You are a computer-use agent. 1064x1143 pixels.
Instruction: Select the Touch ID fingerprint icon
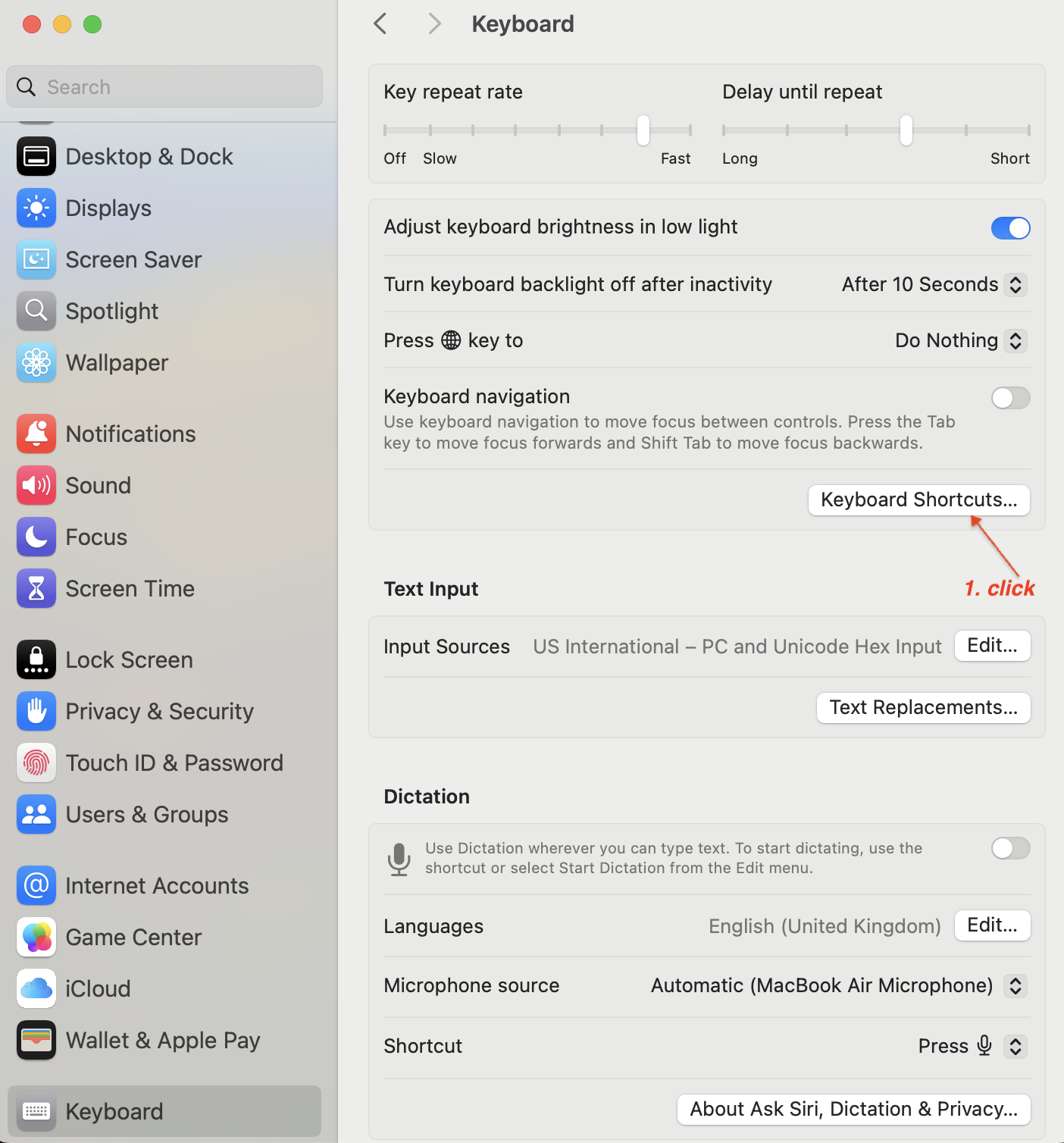point(36,763)
